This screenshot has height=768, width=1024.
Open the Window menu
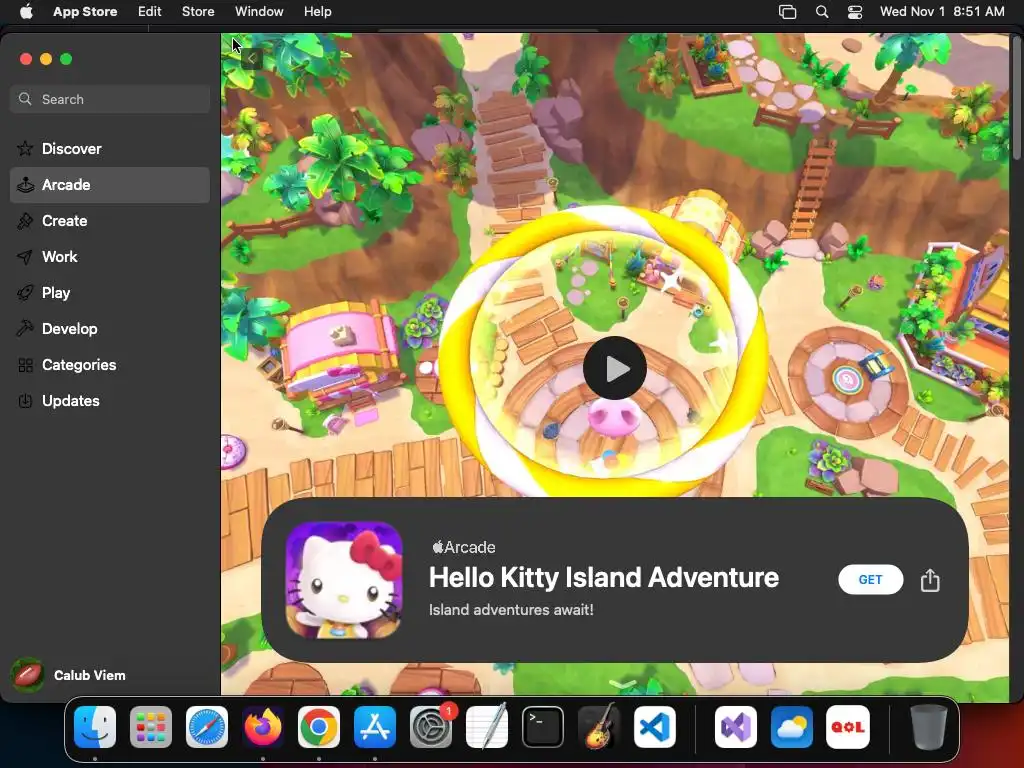click(x=259, y=12)
